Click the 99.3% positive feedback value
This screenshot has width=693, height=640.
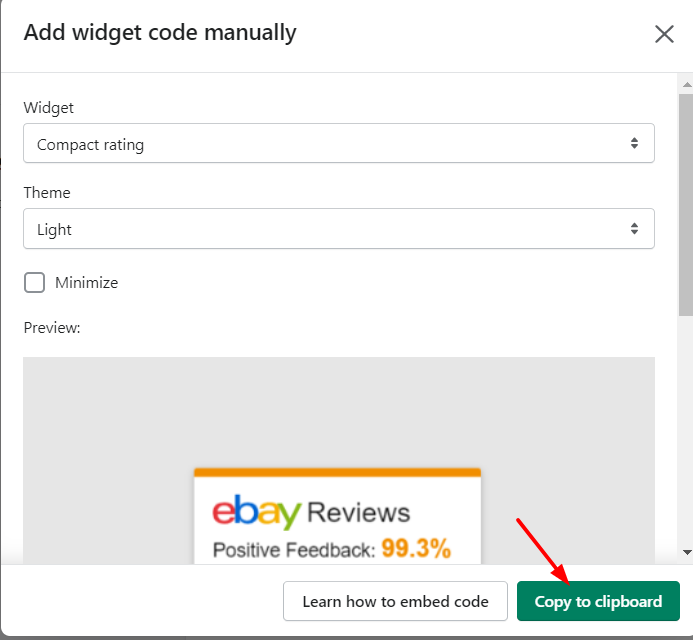(416, 549)
